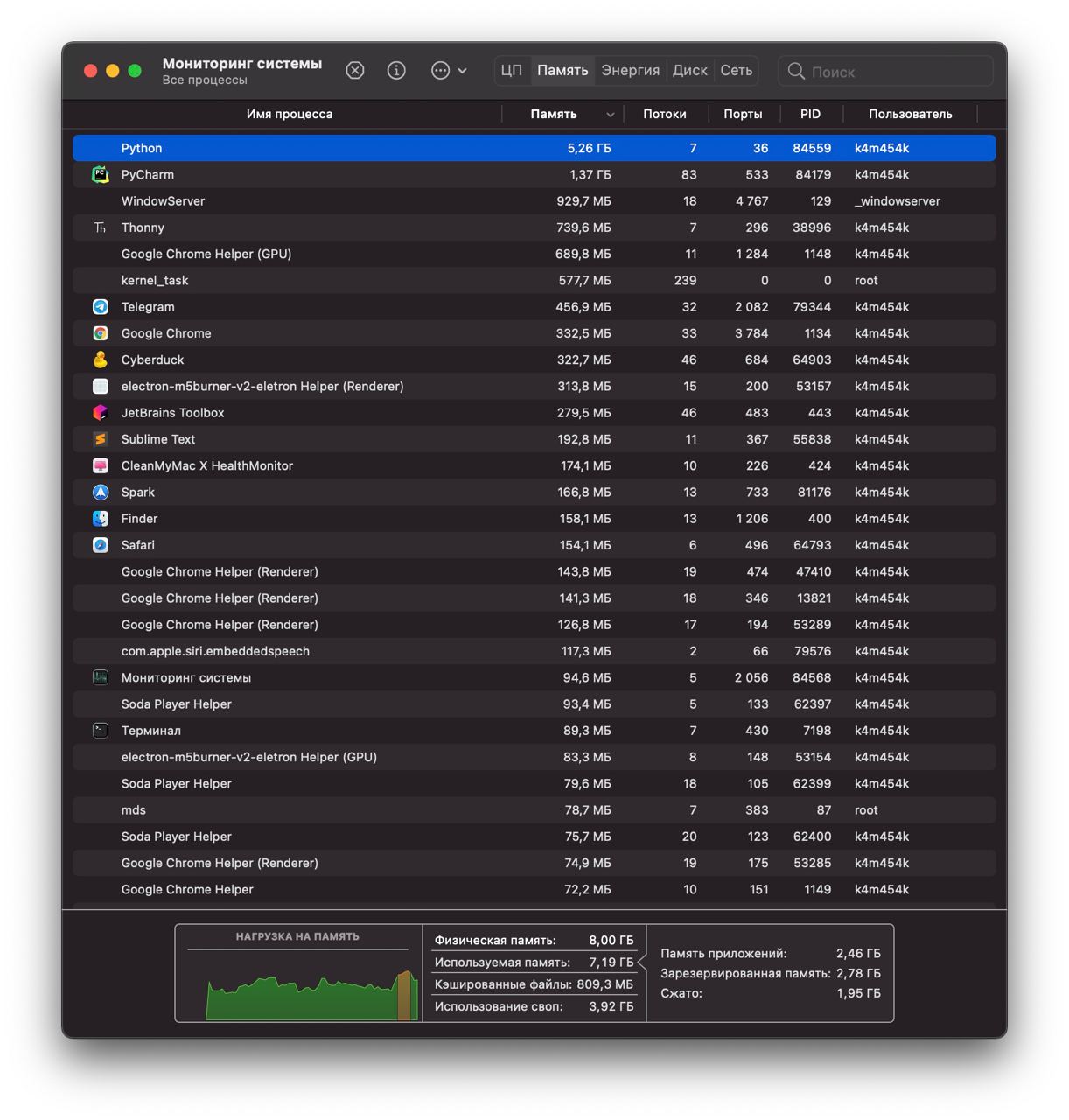The width and height of the screenshot is (1069, 1120).
Task: Select the Python process row
Action: 534,148
